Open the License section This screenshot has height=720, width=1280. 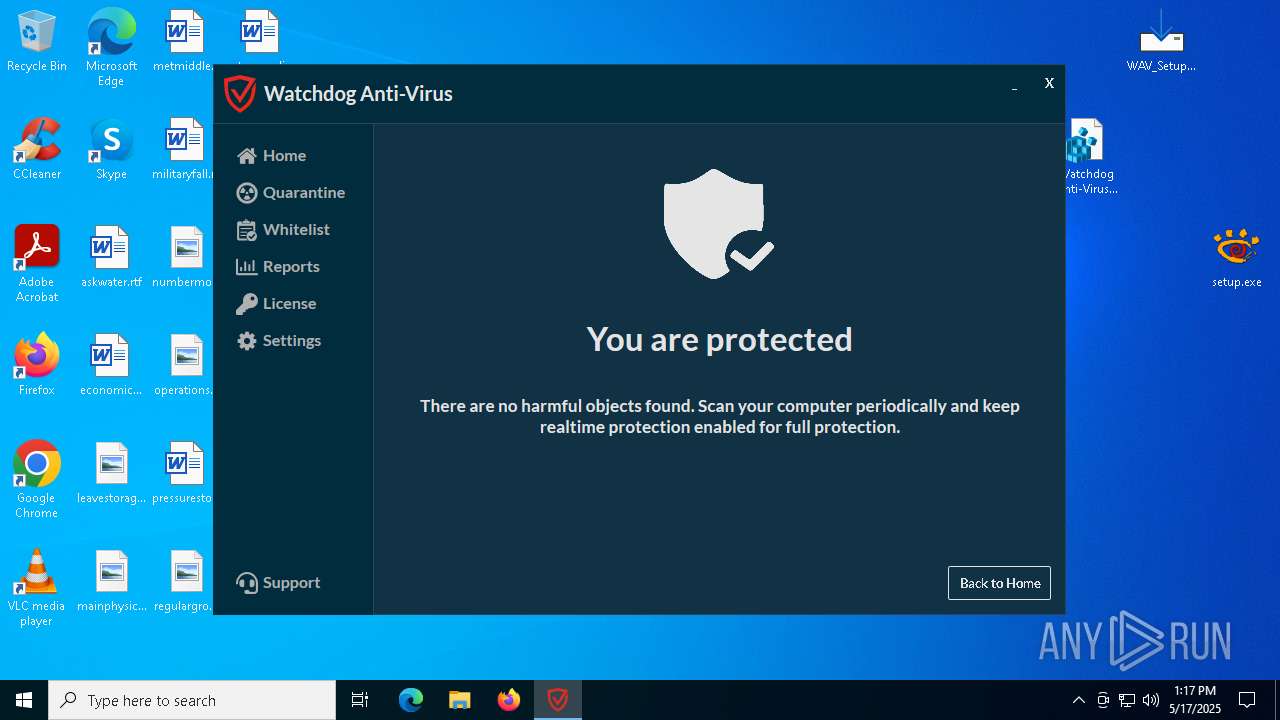pyautogui.click(x=276, y=304)
